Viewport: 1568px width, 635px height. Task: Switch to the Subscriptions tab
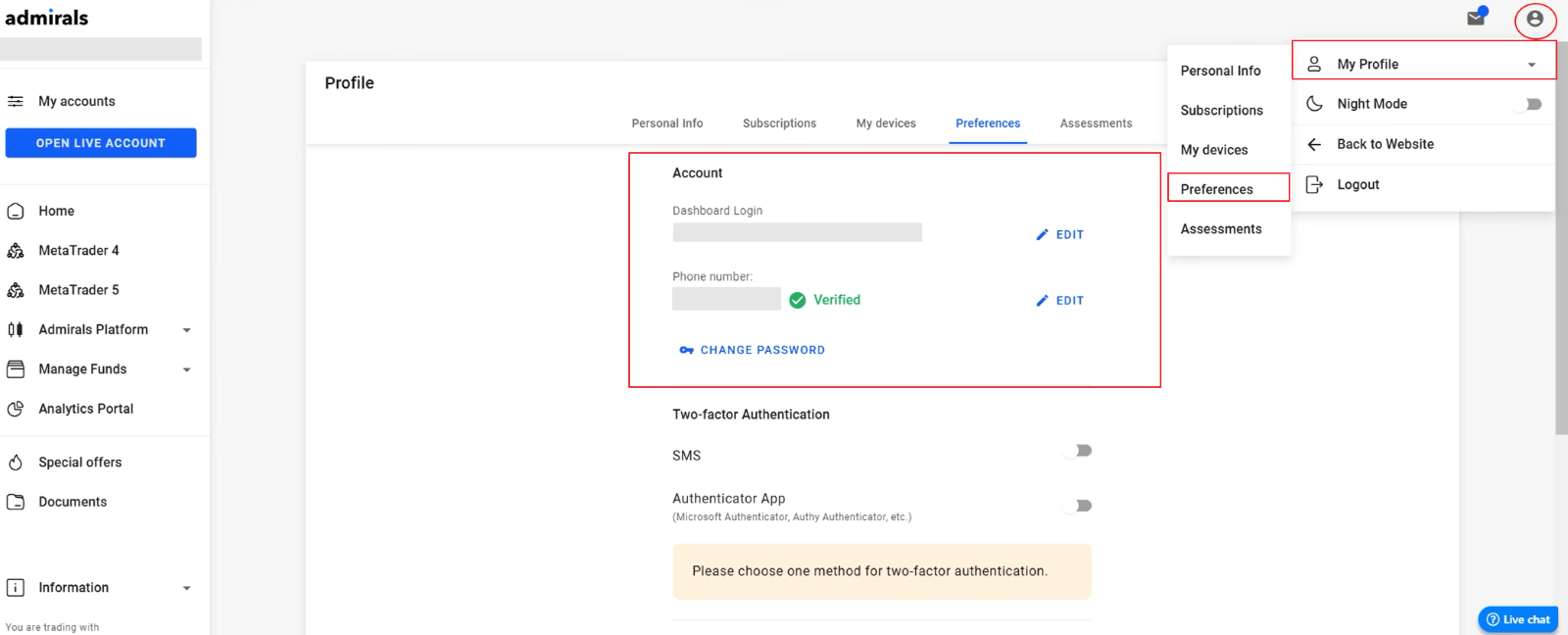779,123
